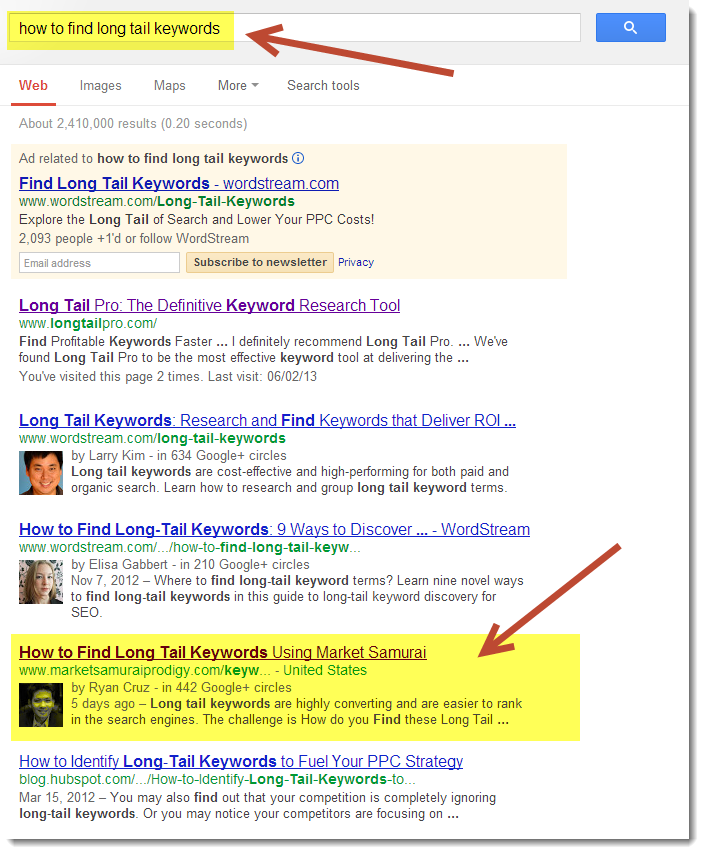This screenshot has width=704, height=854.
Task: Open Fuel Your PPC Strategy HubSpot result
Action: tap(241, 761)
